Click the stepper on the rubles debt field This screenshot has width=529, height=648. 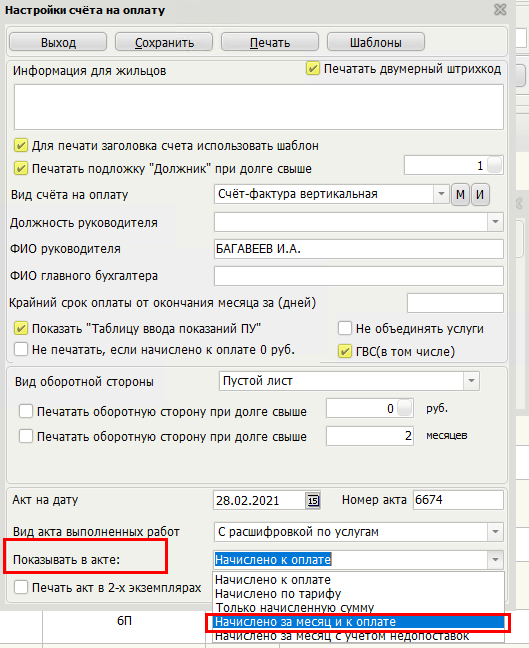point(405,408)
